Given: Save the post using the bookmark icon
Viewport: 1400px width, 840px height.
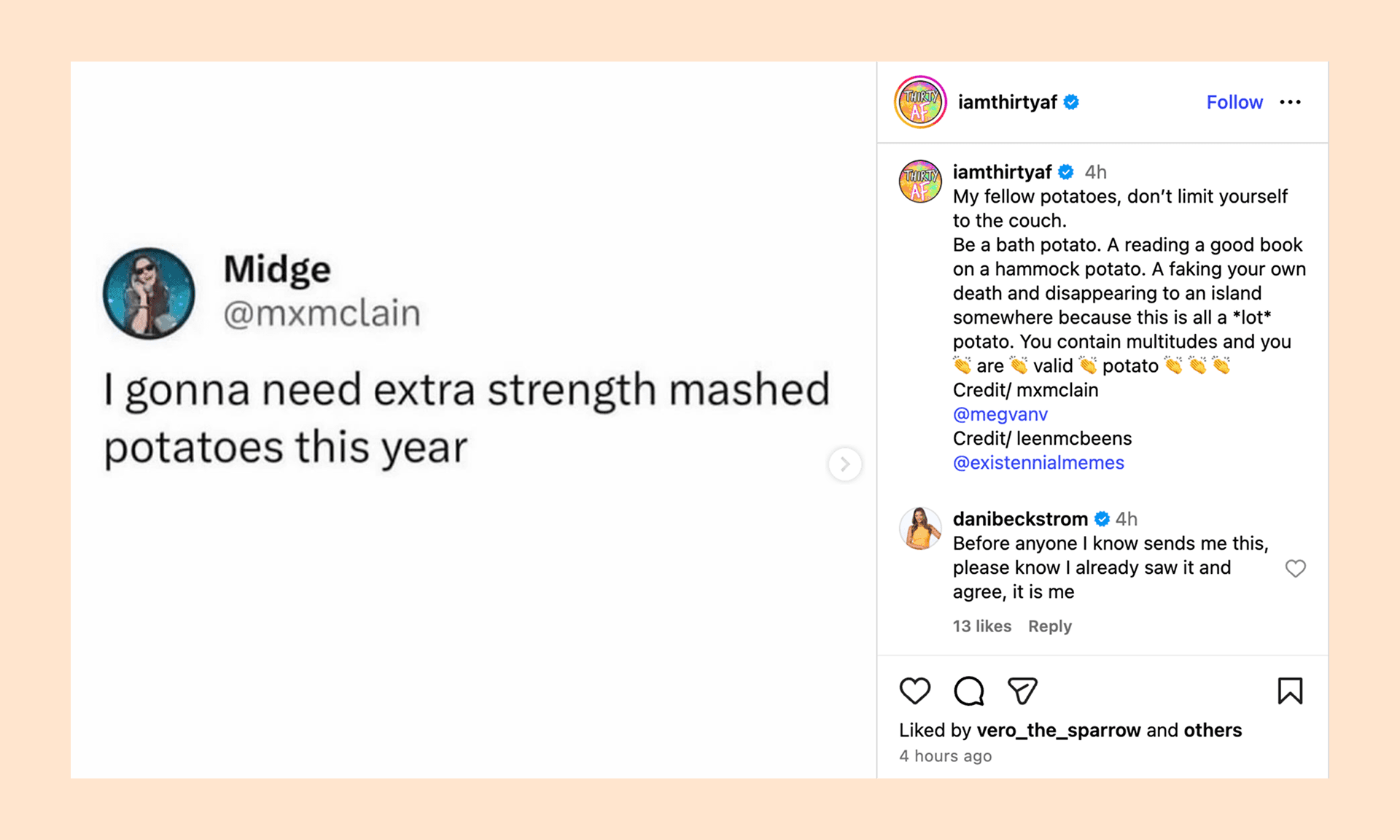Looking at the screenshot, I should (1291, 691).
